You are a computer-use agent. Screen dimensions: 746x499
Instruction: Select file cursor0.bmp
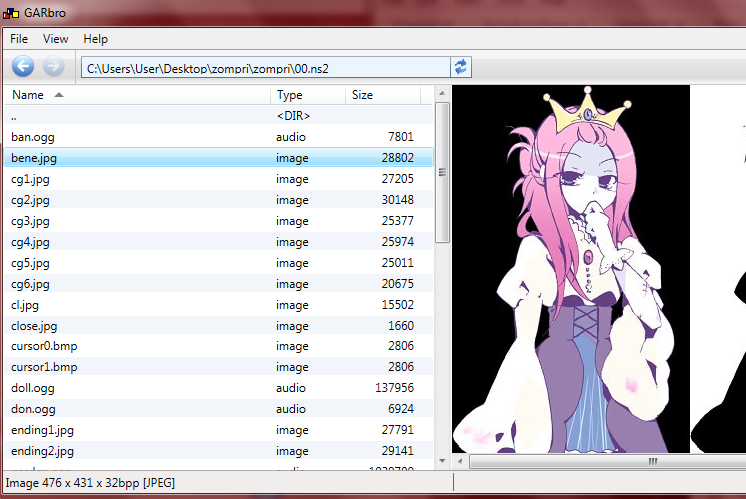tap(219, 346)
